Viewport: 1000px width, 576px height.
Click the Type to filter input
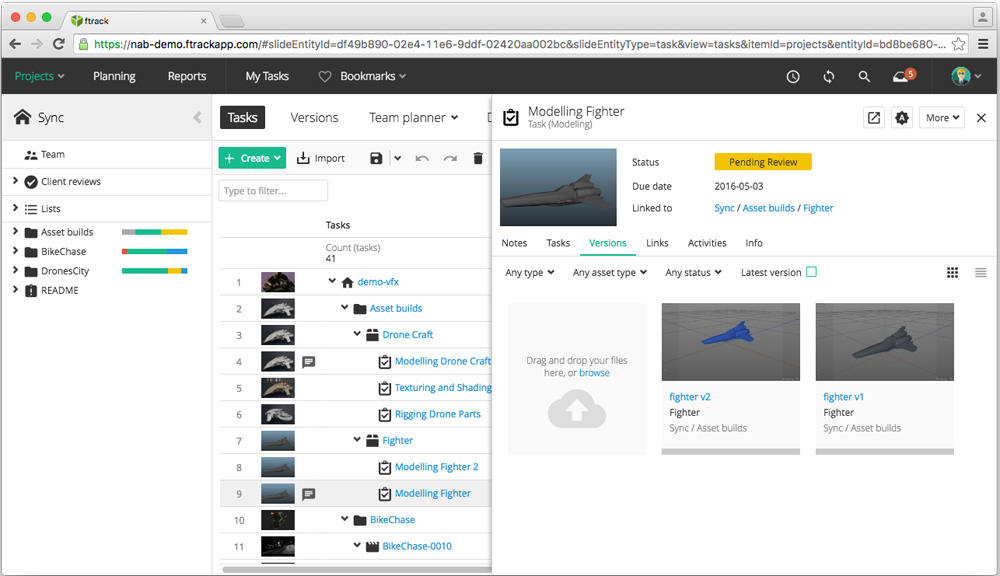(x=273, y=191)
